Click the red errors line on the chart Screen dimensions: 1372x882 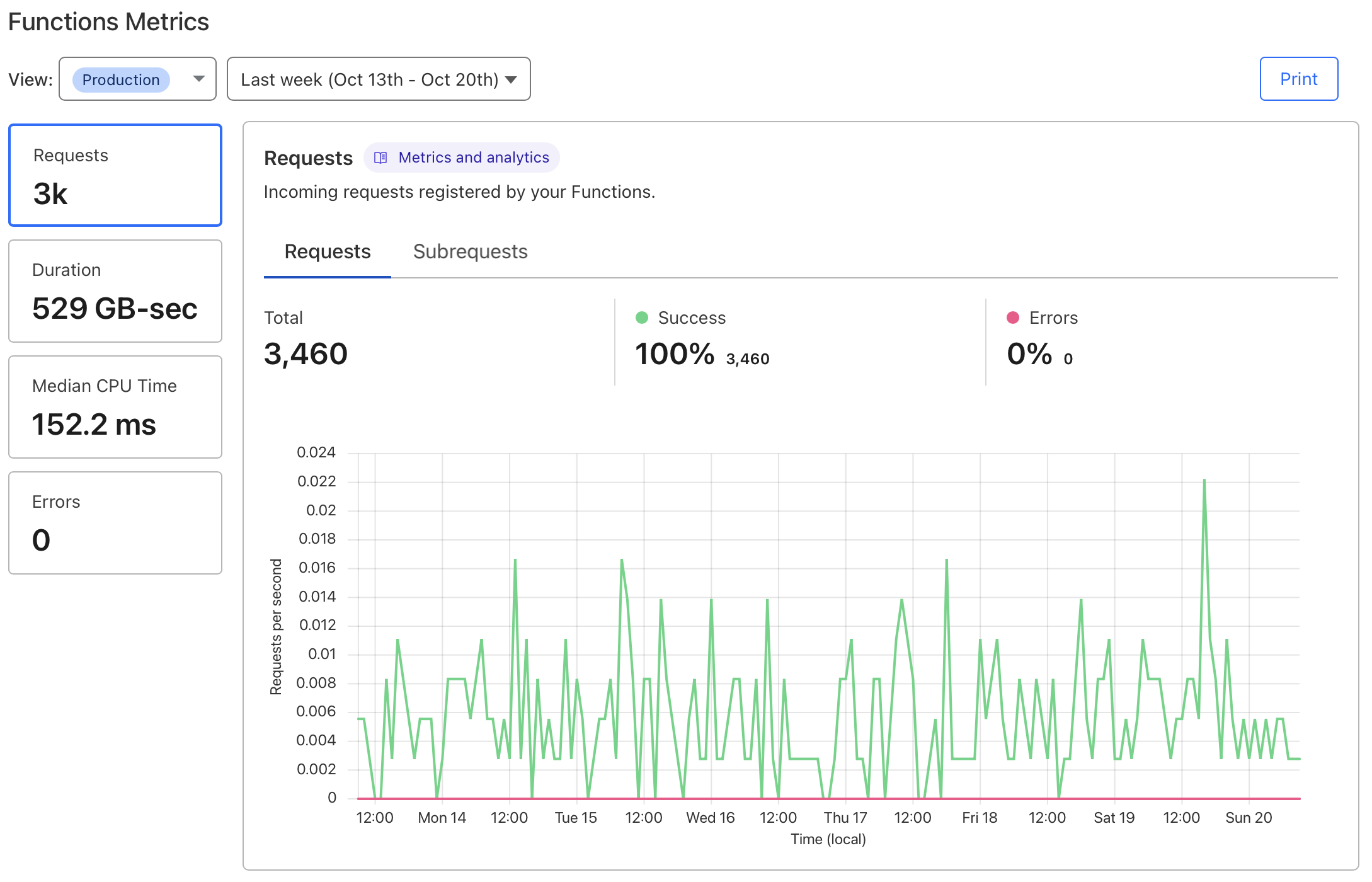click(x=819, y=797)
